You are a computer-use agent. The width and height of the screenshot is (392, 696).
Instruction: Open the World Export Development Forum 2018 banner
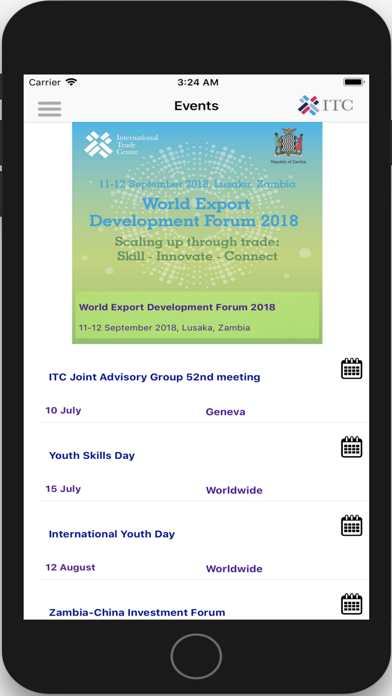pos(197,233)
